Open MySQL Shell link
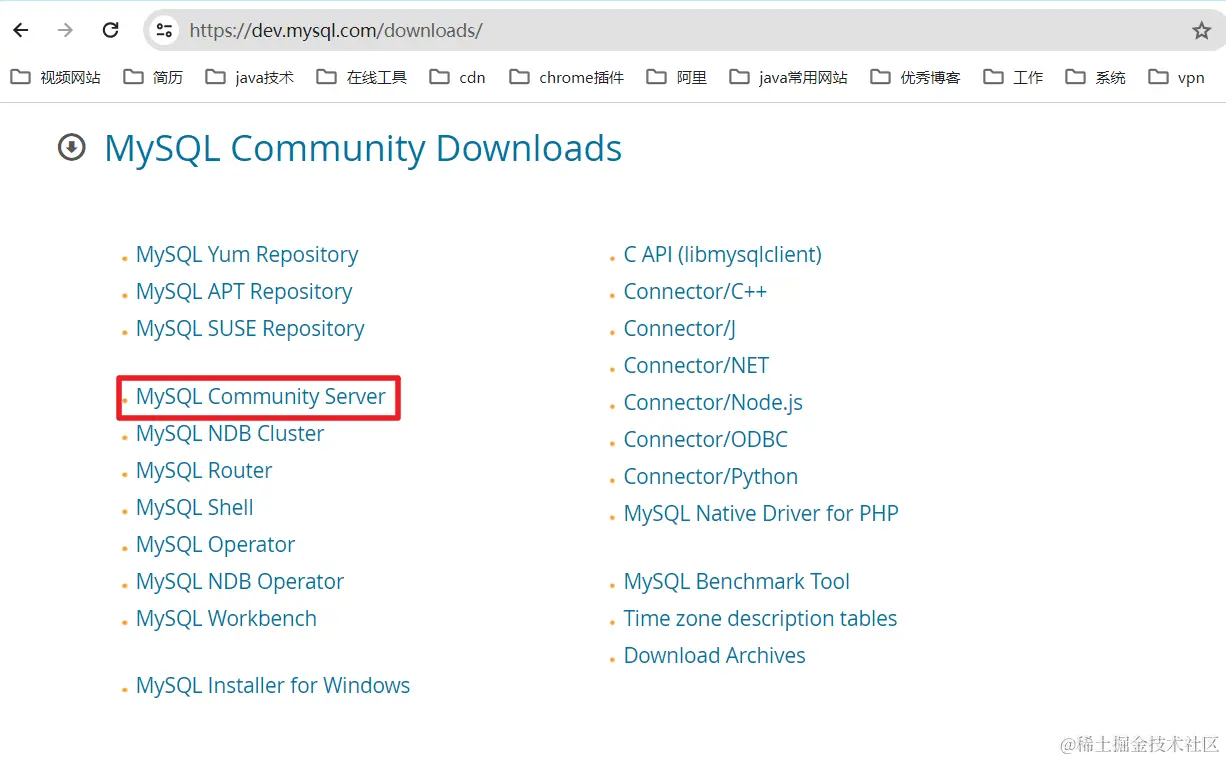This screenshot has height=761, width=1226. coord(195,508)
